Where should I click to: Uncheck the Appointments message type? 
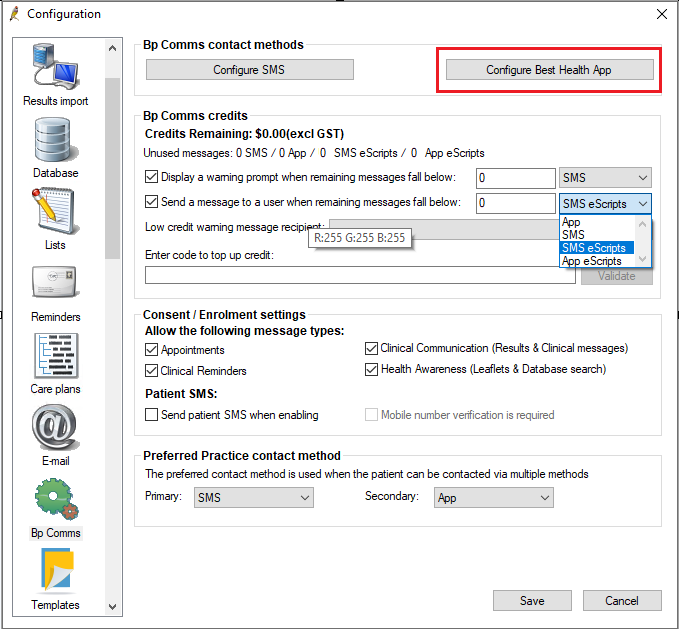click(151, 349)
